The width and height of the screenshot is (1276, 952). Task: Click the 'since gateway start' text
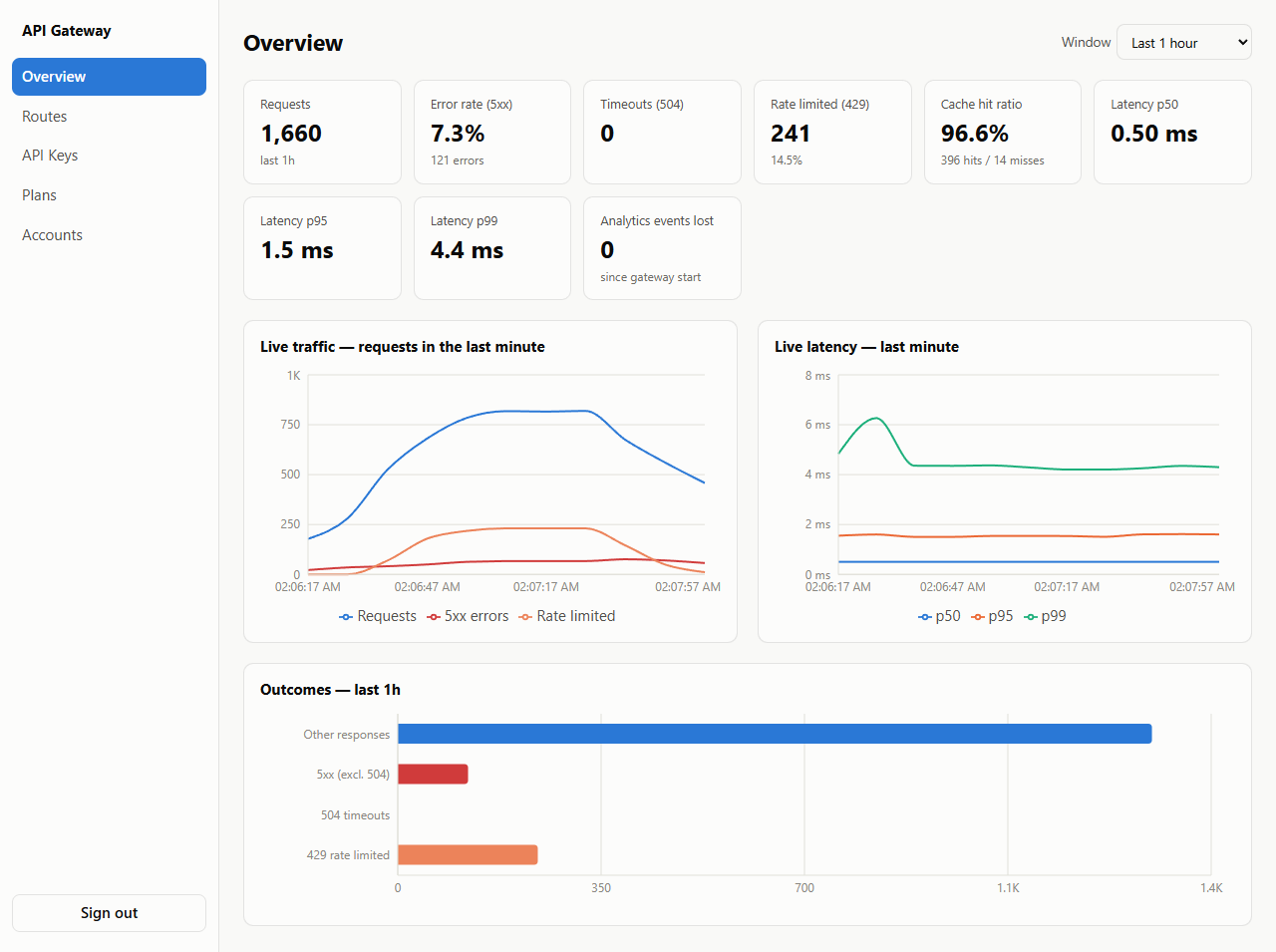(x=651, y=277)
